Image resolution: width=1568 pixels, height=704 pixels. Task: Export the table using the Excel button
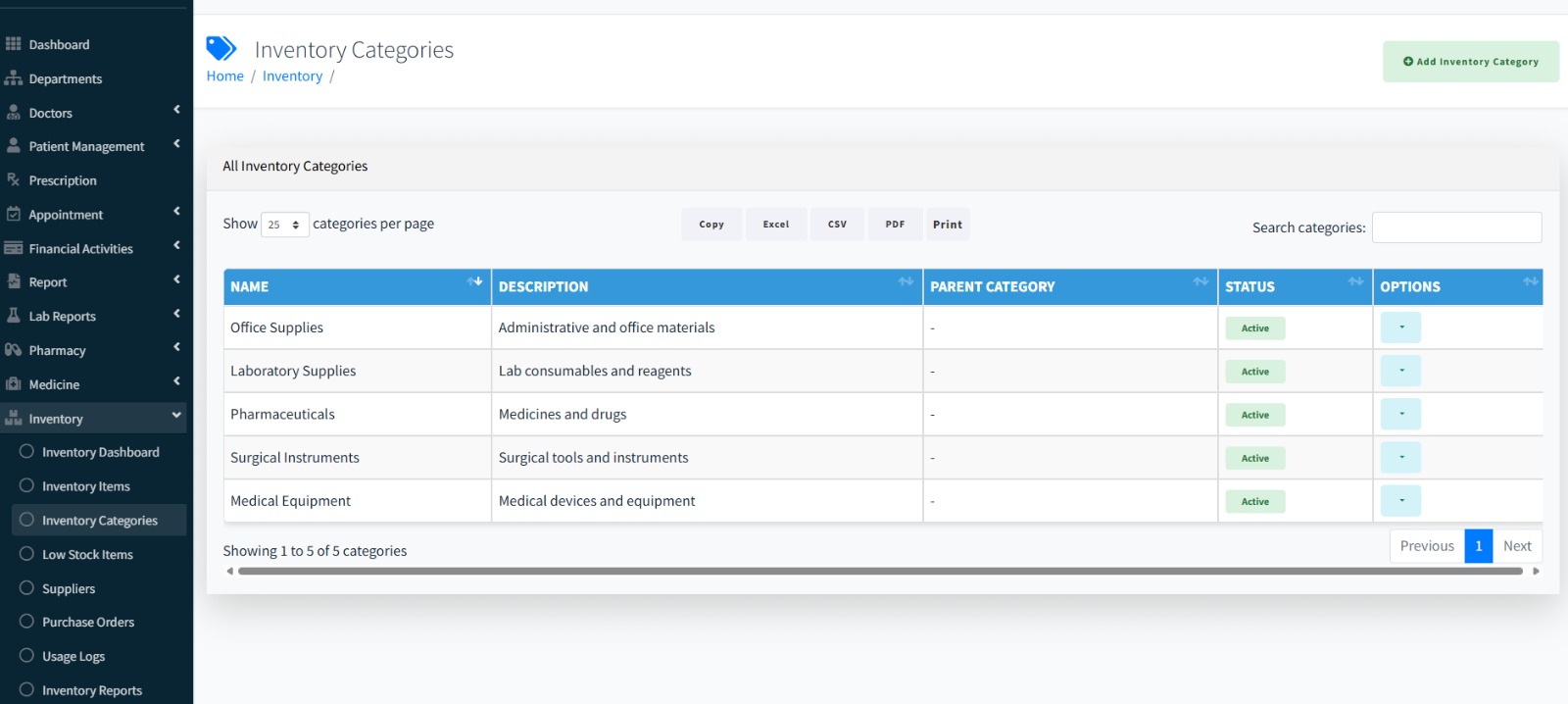click(776, 225)
